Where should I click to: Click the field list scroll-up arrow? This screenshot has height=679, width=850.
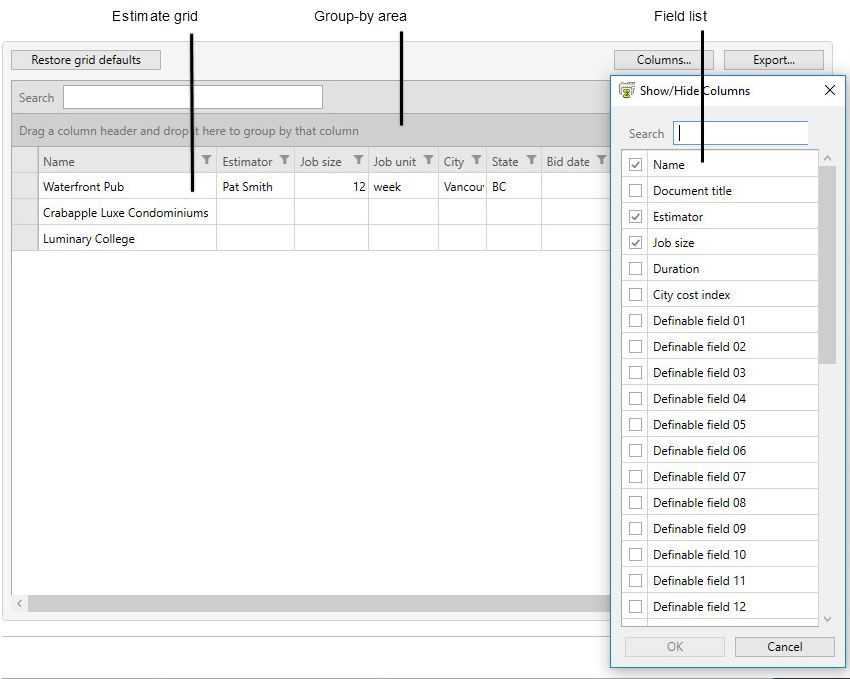tap(827, 158)
